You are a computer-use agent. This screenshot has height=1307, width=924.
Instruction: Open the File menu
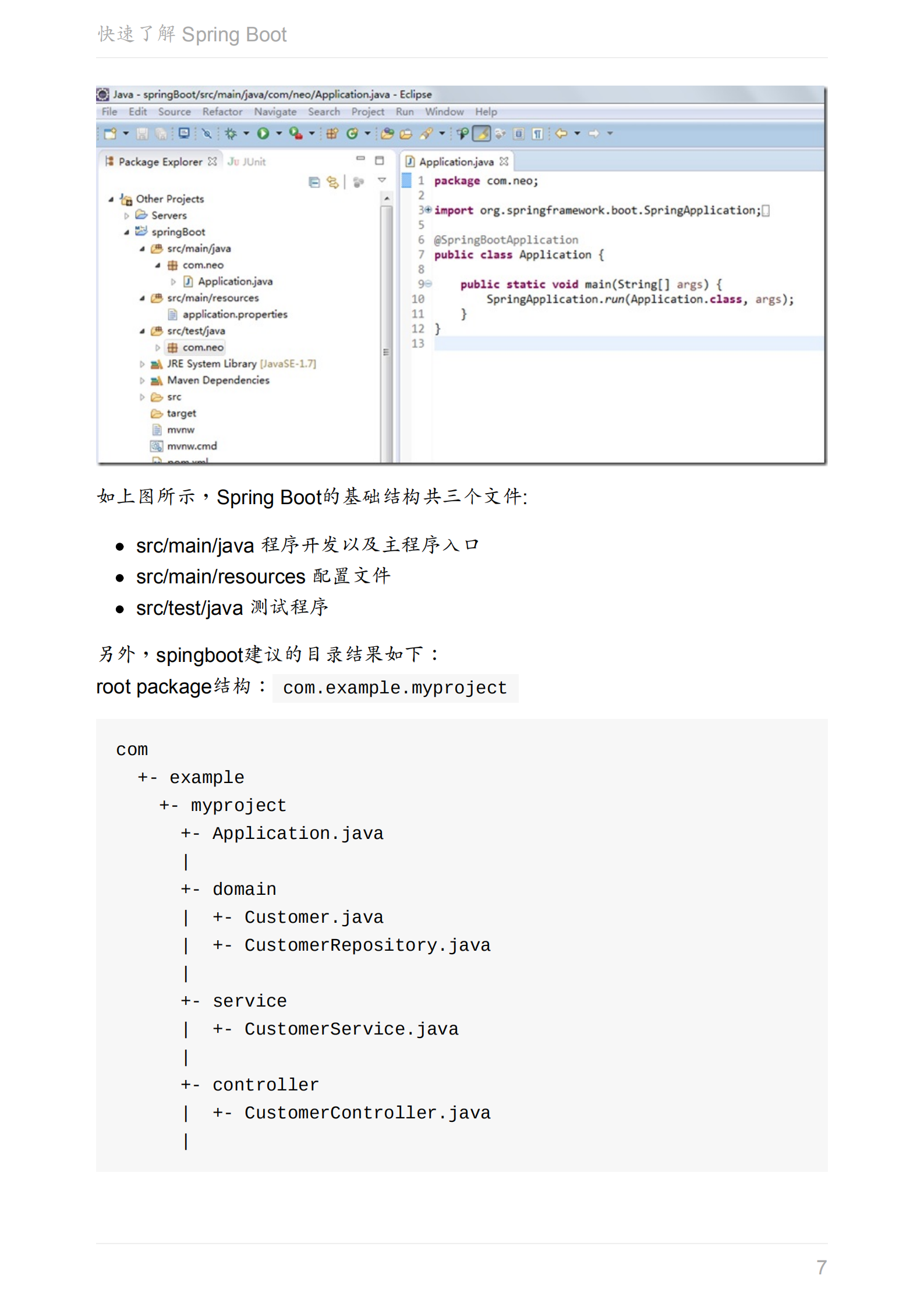pos(109,112)
